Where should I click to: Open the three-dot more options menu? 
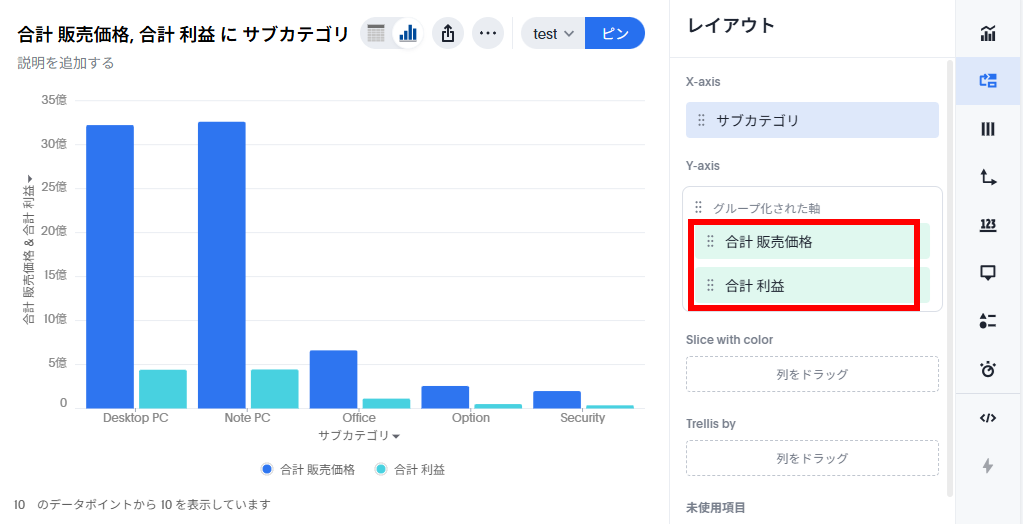click(488, 33)
